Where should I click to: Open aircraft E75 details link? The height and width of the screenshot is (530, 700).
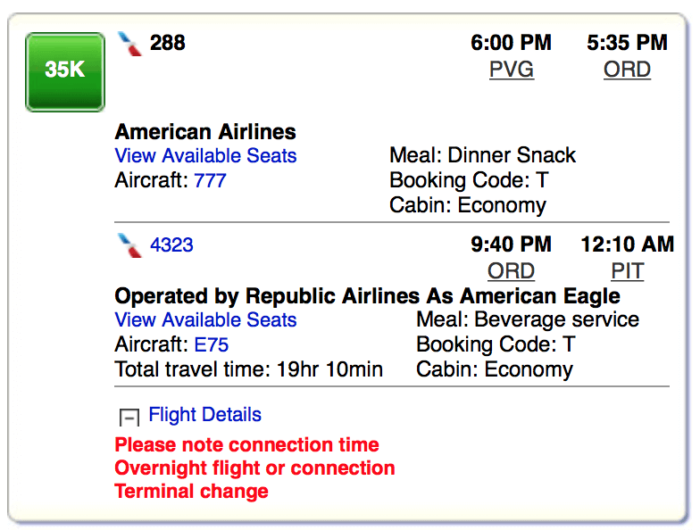pos(212,345)
